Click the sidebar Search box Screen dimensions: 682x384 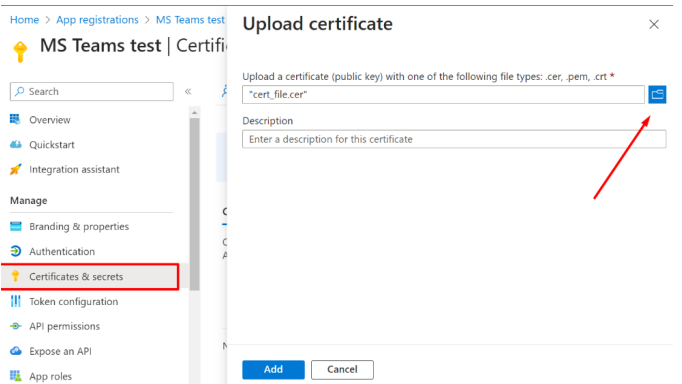pos(92,91)
